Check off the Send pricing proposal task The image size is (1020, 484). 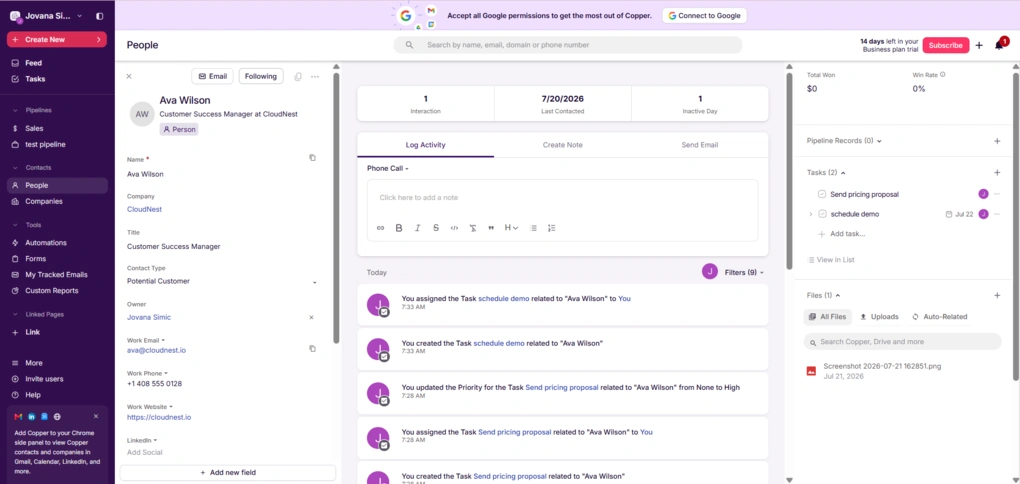coord(822,194)
